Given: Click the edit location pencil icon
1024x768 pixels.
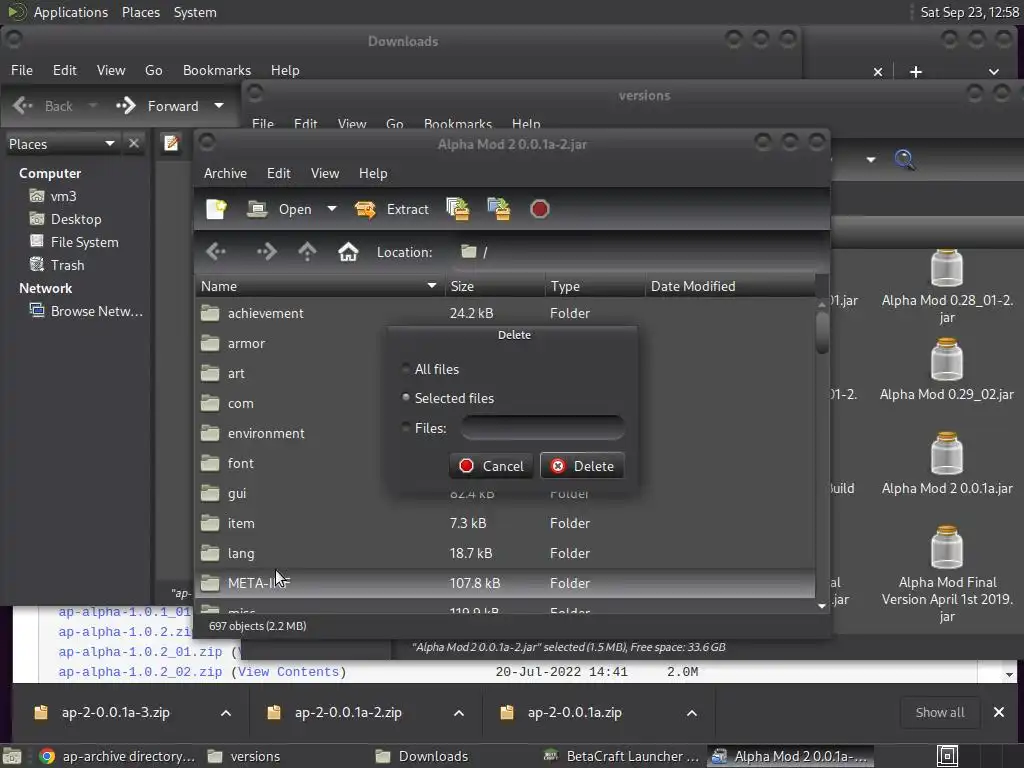Looking at the screenshot, I should [x=172, y=143].
